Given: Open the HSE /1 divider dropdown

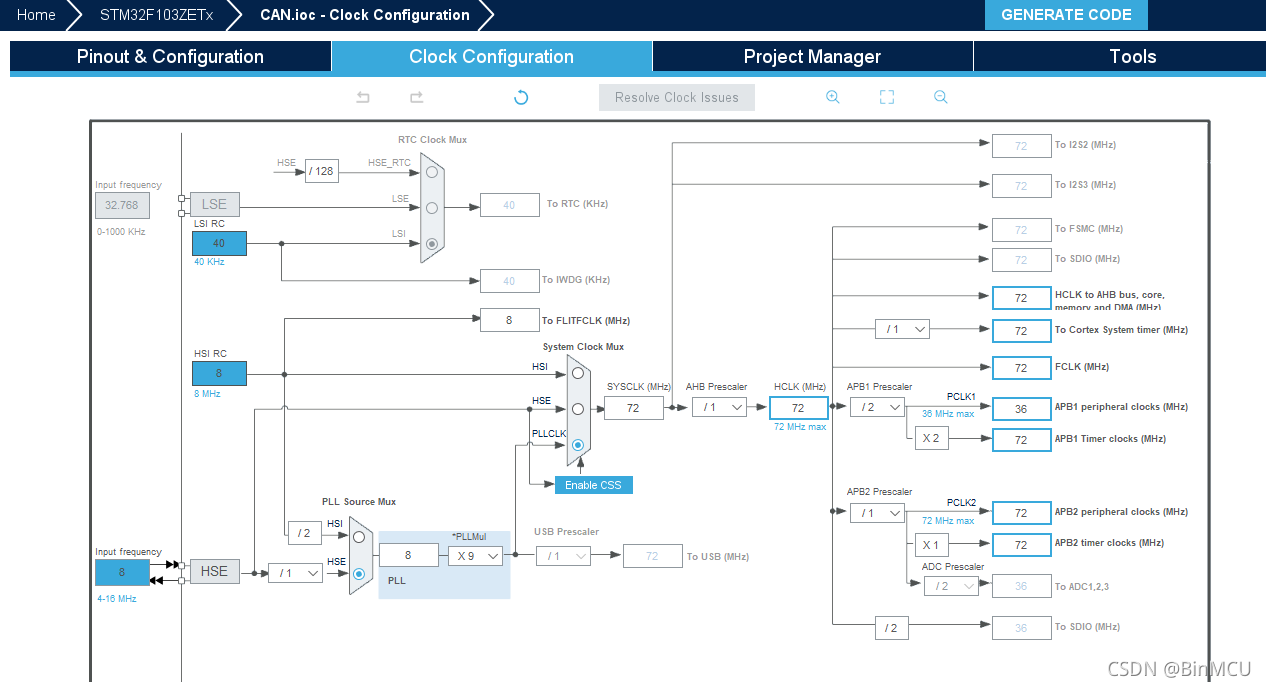Looking at the screenshot, I should point(295,573).
